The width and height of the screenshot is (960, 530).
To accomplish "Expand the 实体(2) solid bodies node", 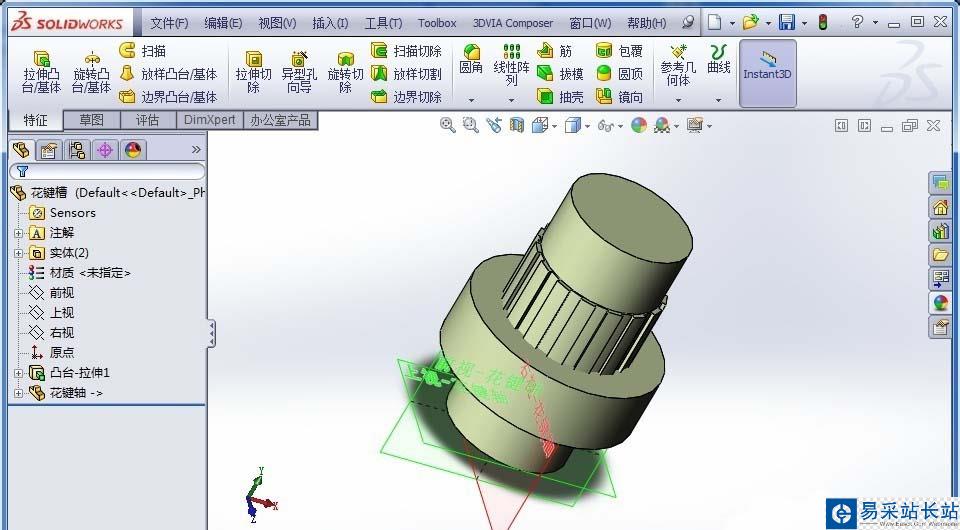I will point(18,253).
